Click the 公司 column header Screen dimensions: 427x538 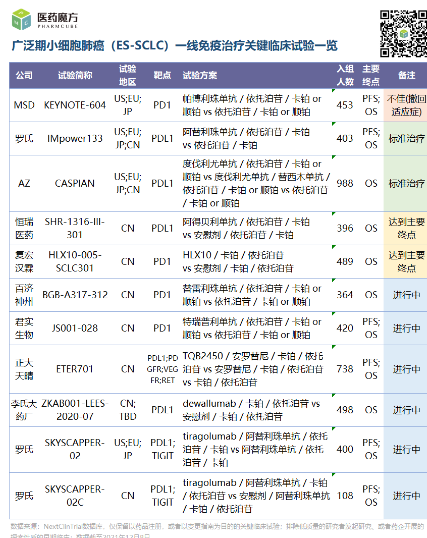[x=24, y=75]
